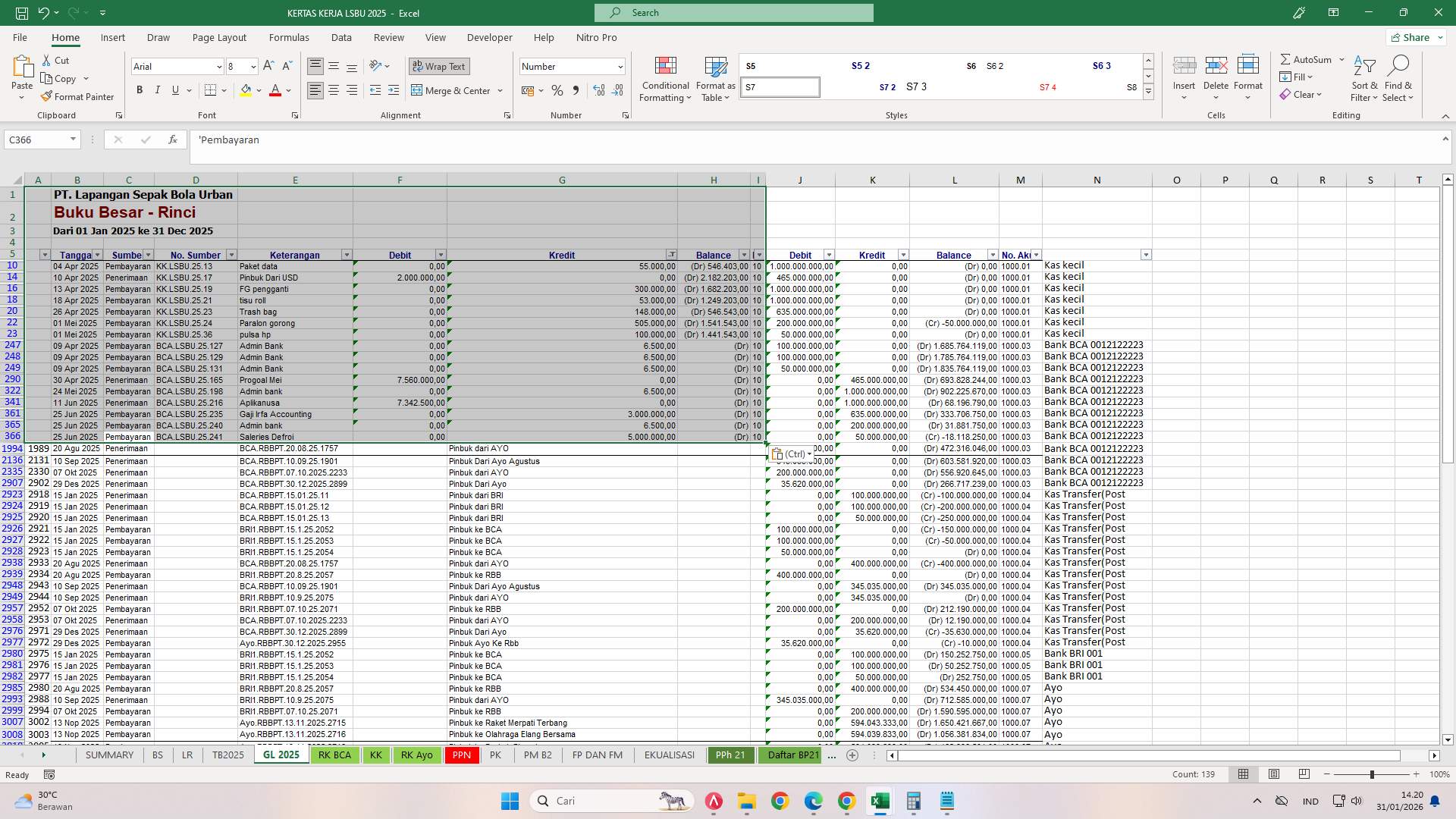Open Conditional Formatting options
The image size is (1456, 819).
point(665,79)
